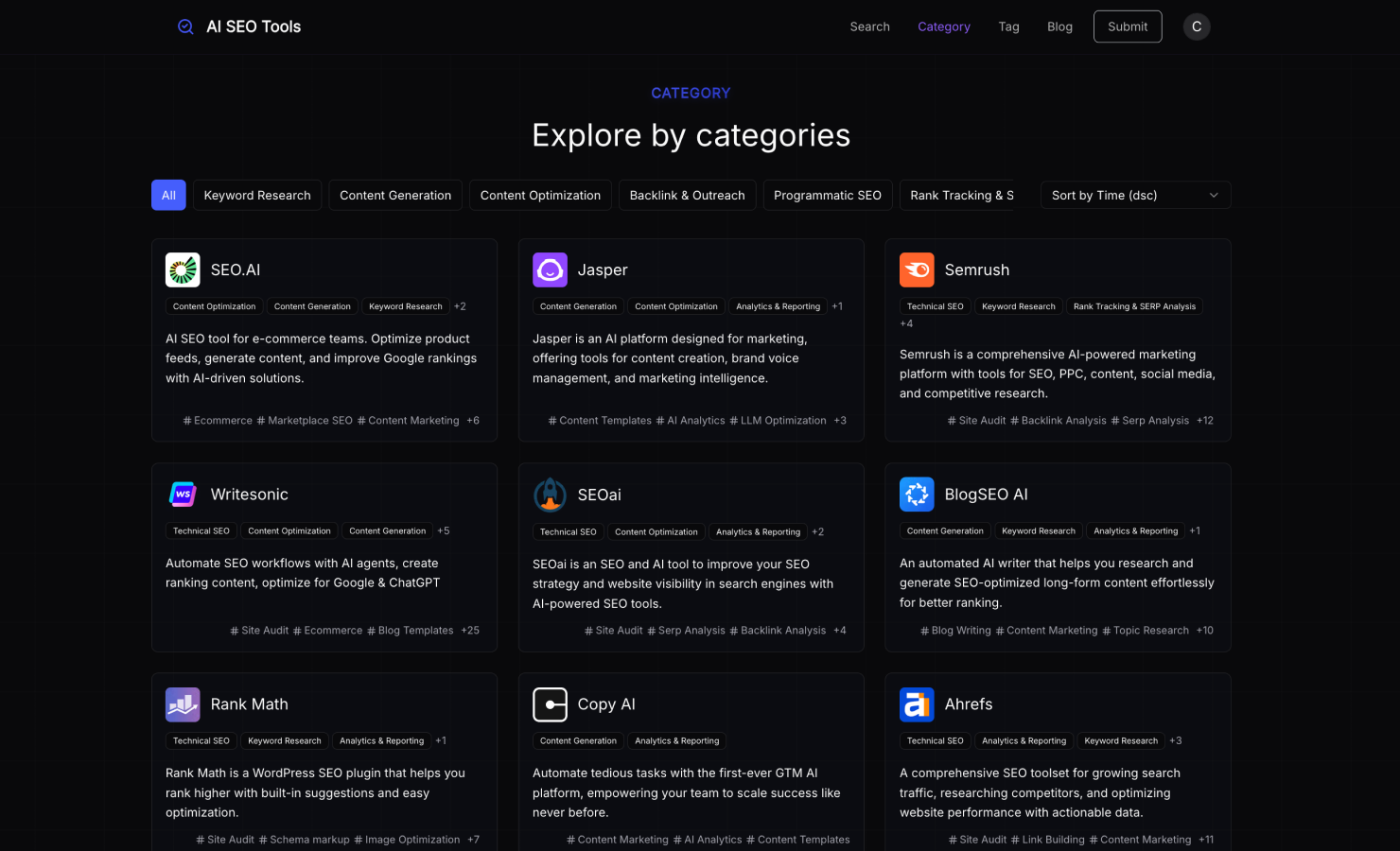
Task: Click #Marketplace SEO hashtag on SEO.AI card
Action: 305,421
